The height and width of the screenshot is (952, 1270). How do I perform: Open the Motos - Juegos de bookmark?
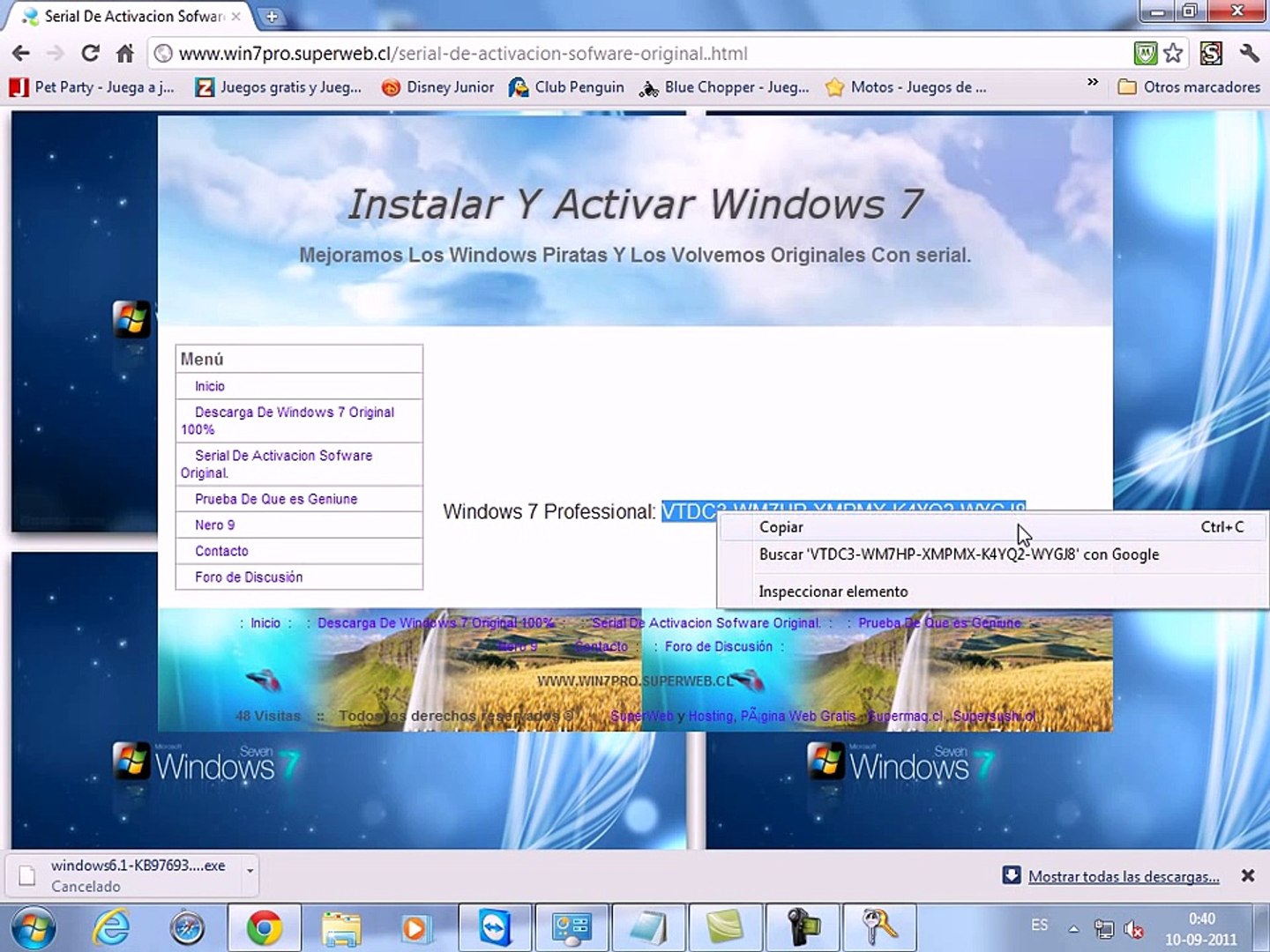906,87
